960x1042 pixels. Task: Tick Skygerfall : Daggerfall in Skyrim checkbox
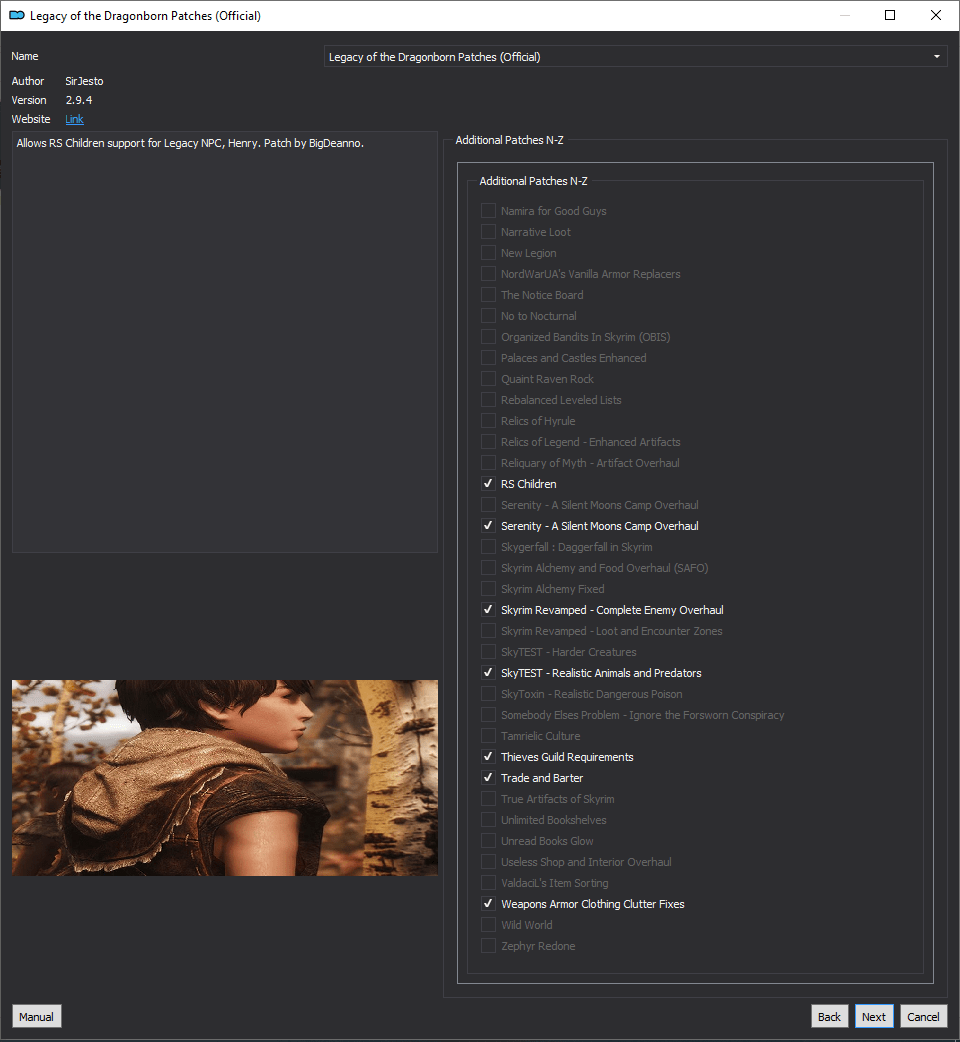click(x=488, y=547)
